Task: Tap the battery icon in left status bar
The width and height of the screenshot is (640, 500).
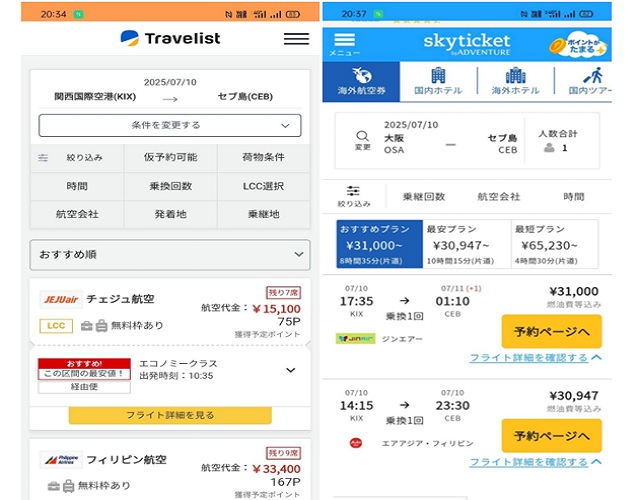Action: [x=293, y=14]
